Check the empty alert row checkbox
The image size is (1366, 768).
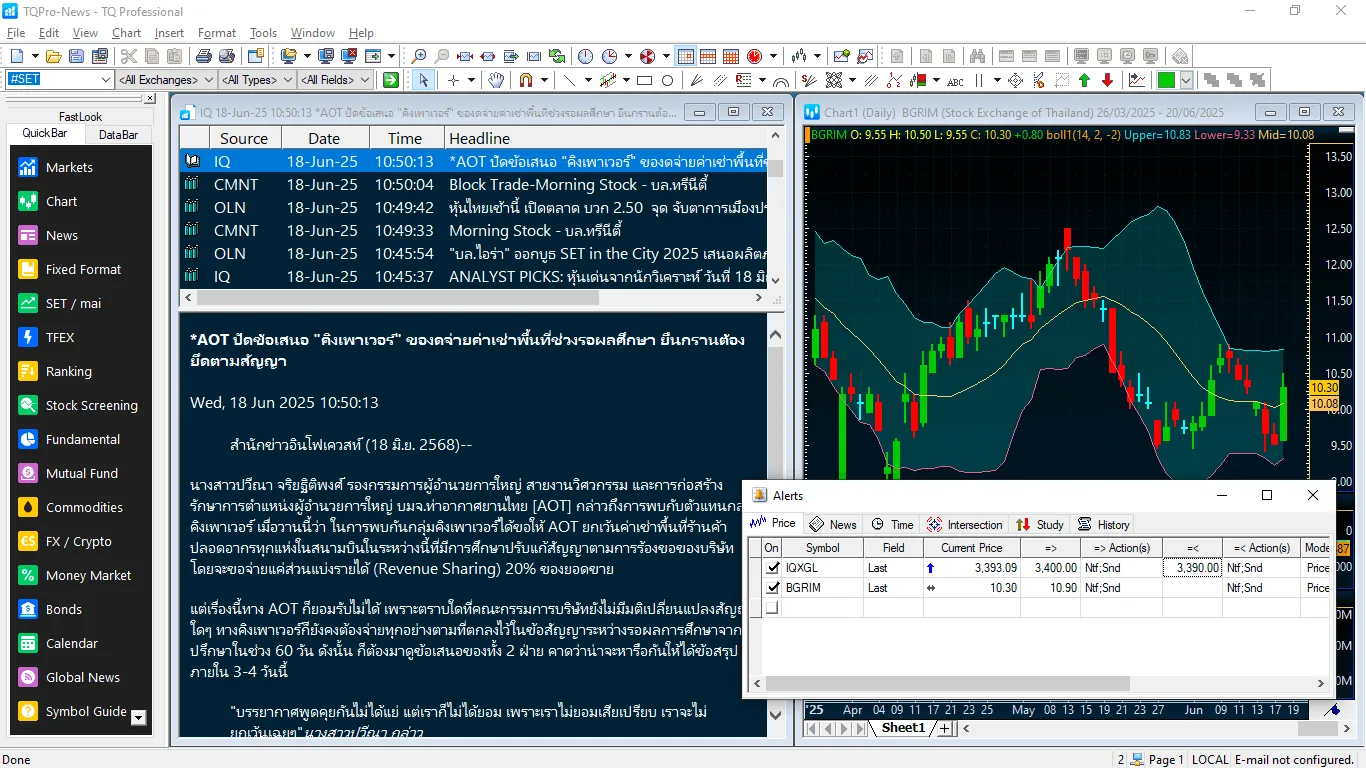[x=772, y=608]
